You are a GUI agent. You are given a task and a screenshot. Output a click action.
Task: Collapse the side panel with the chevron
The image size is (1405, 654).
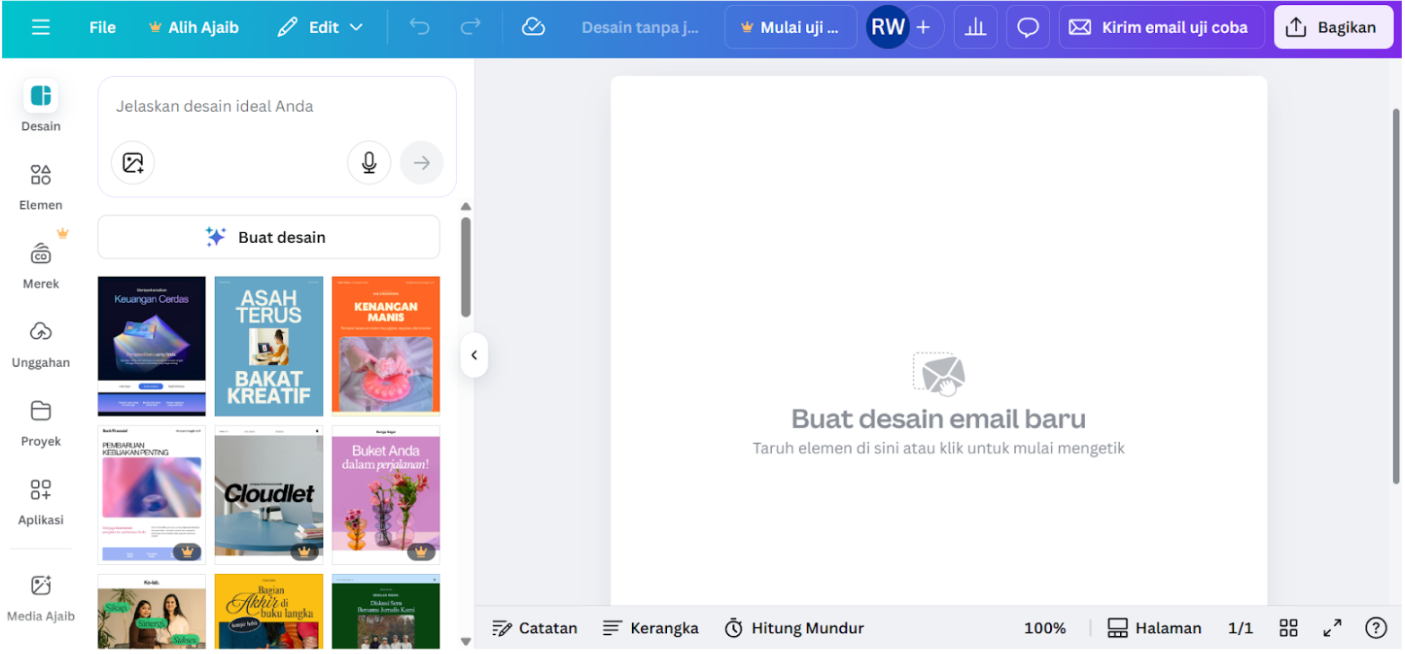click(x=474, y=355)
